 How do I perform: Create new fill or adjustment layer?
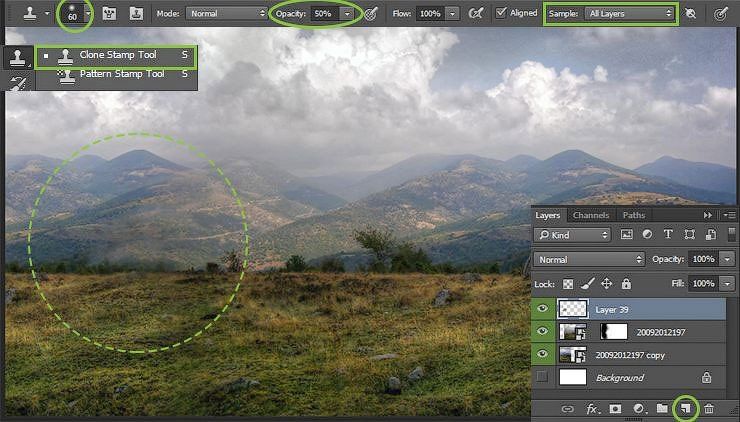639,409
